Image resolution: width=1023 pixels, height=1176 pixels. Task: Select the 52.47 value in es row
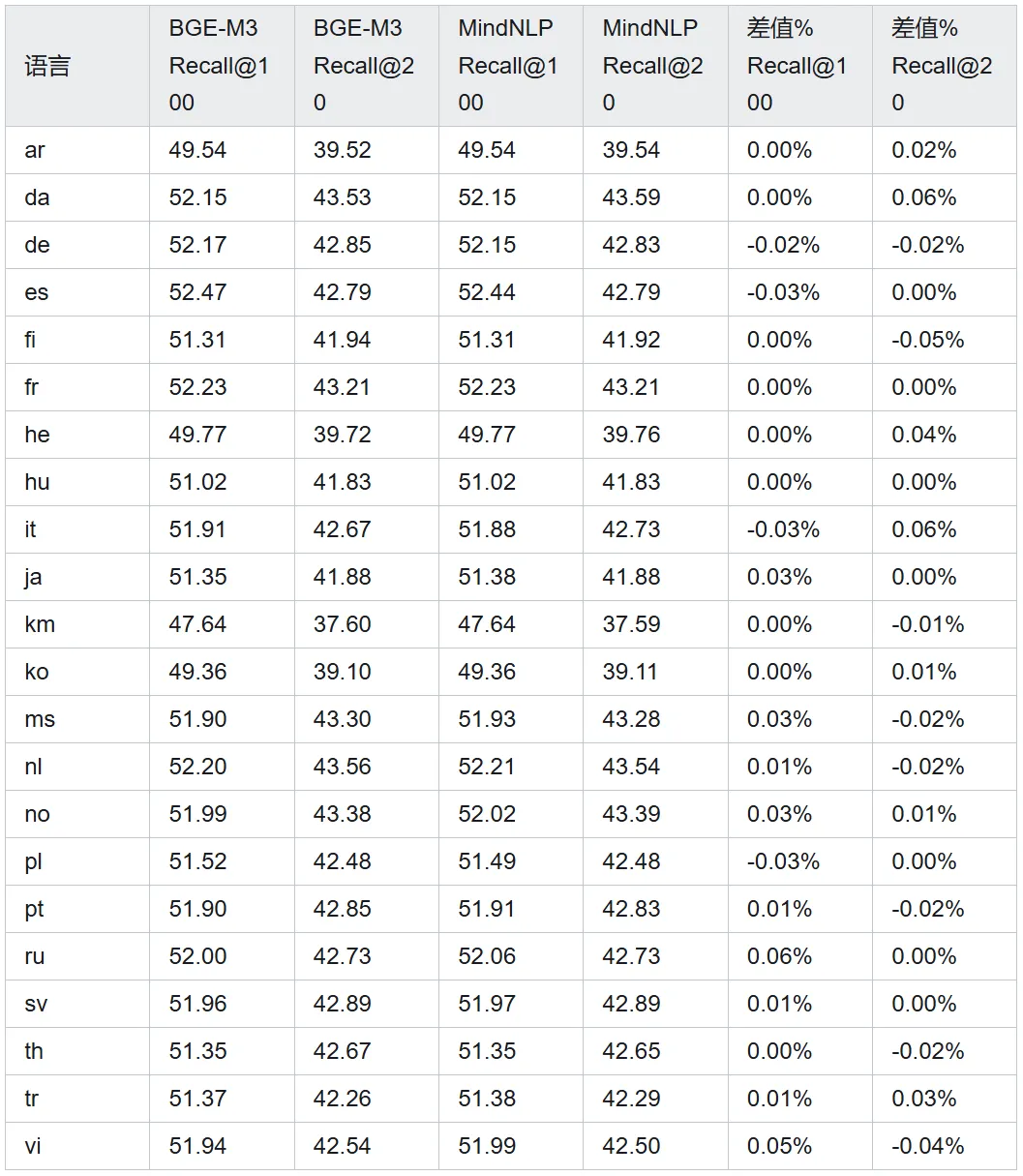[x=197, y=292]
